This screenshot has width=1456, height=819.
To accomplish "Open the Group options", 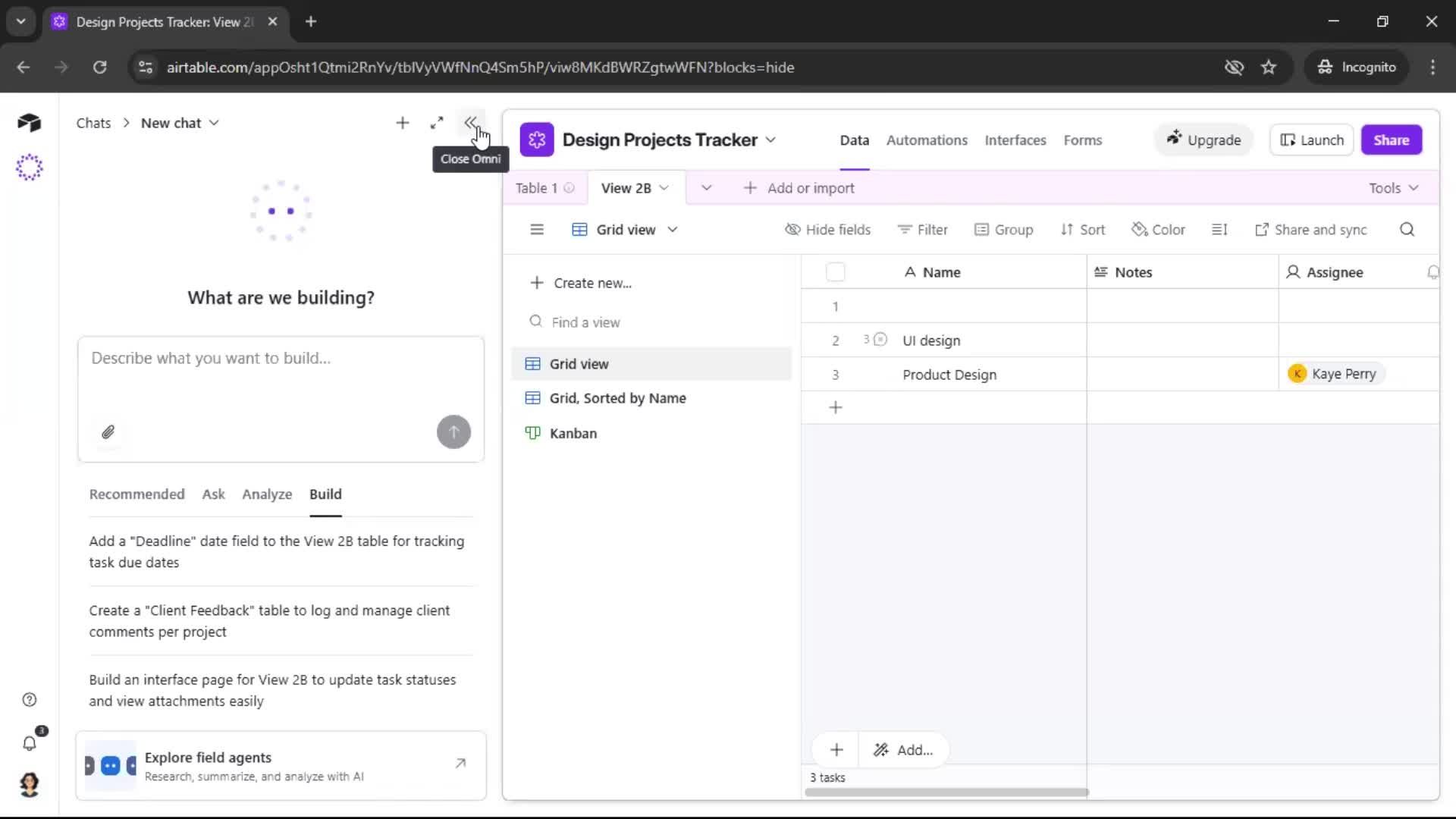I will (x=1003, y=230).
